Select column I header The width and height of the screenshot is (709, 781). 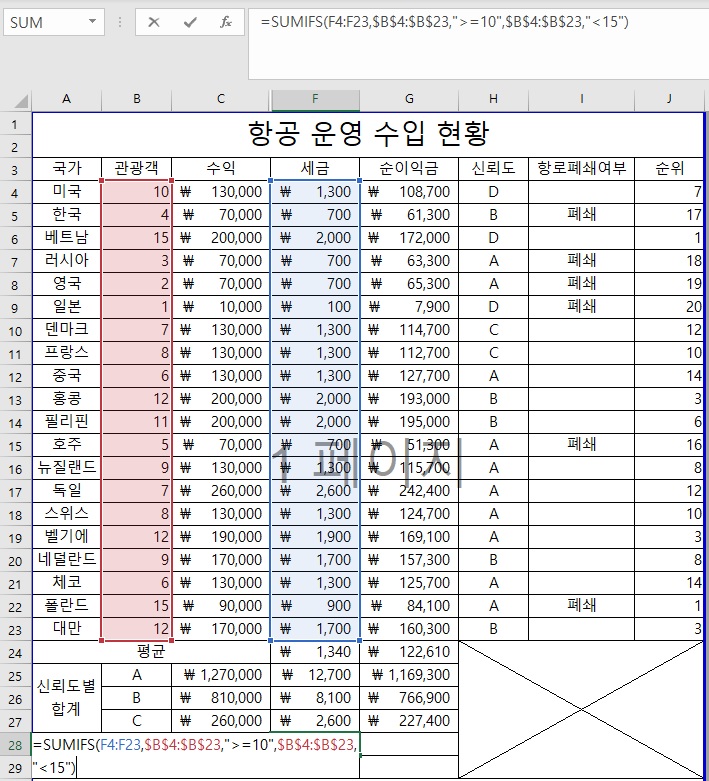(581, 99)
